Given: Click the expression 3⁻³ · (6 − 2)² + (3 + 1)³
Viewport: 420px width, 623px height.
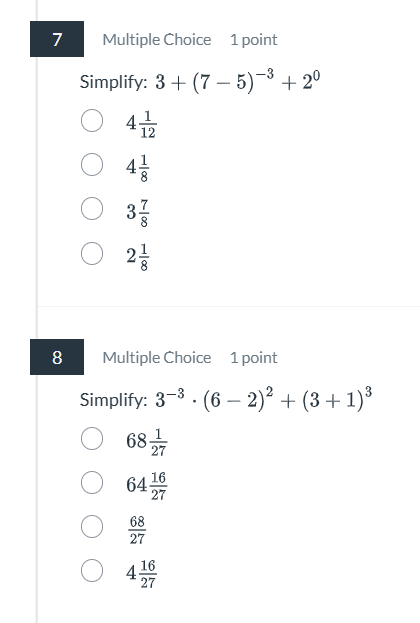Looking at the screenshot, I should (x=264, y=399).
